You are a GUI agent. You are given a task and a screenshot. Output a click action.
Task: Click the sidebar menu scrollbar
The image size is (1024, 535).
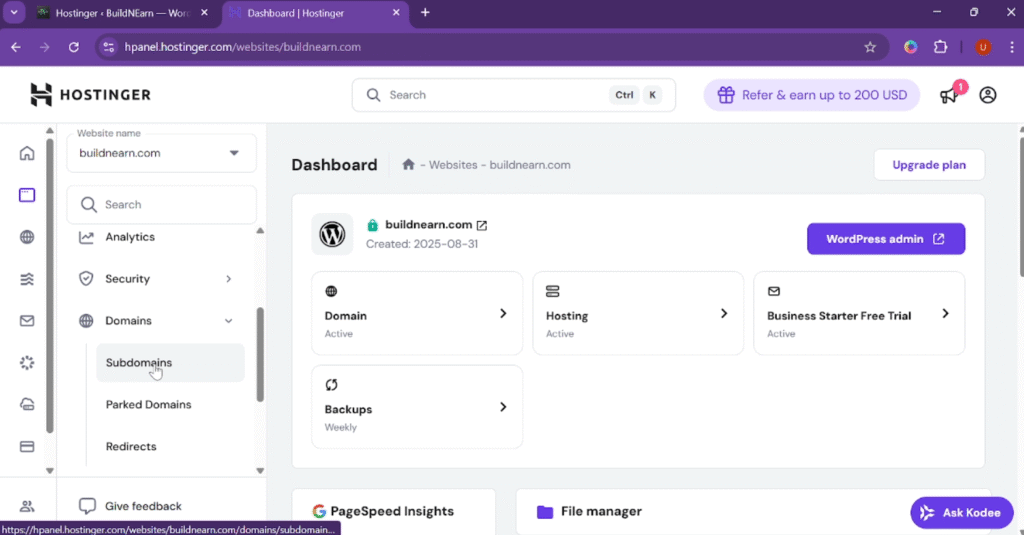click(x=260, y=354)
